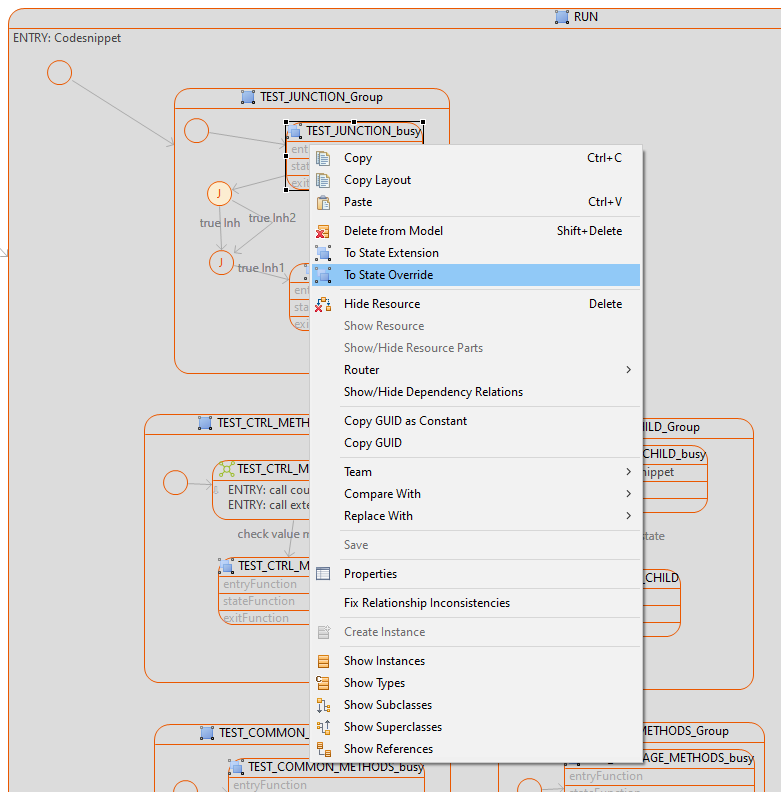
Task: Expand the Team submenu
Action: pyautogui.click(x=628, y=472)
